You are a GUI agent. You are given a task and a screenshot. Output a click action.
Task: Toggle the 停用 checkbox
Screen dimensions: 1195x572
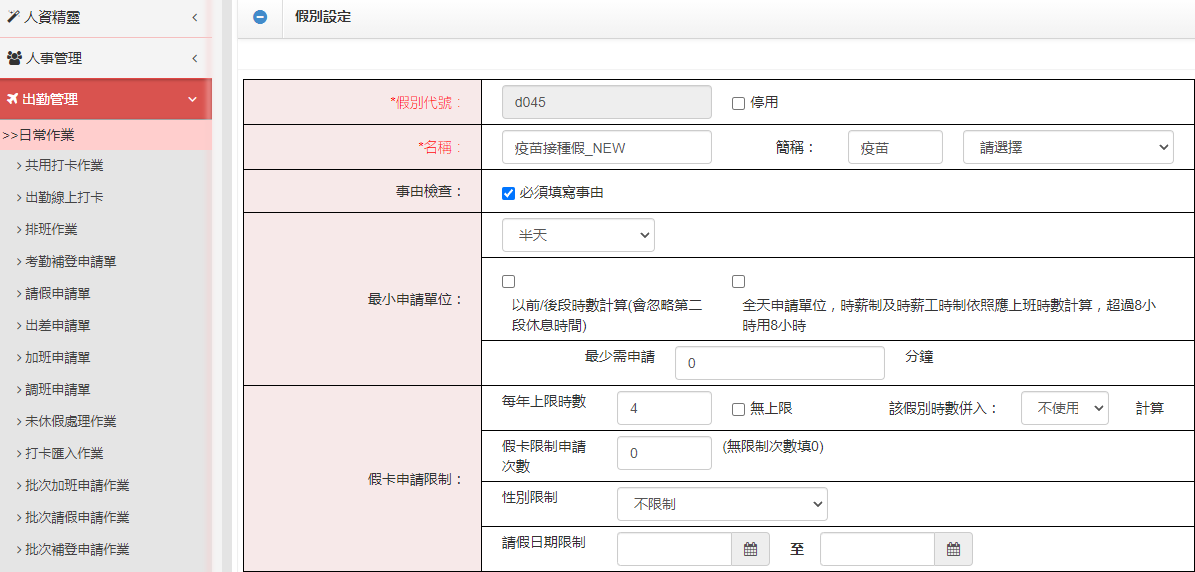738,103
